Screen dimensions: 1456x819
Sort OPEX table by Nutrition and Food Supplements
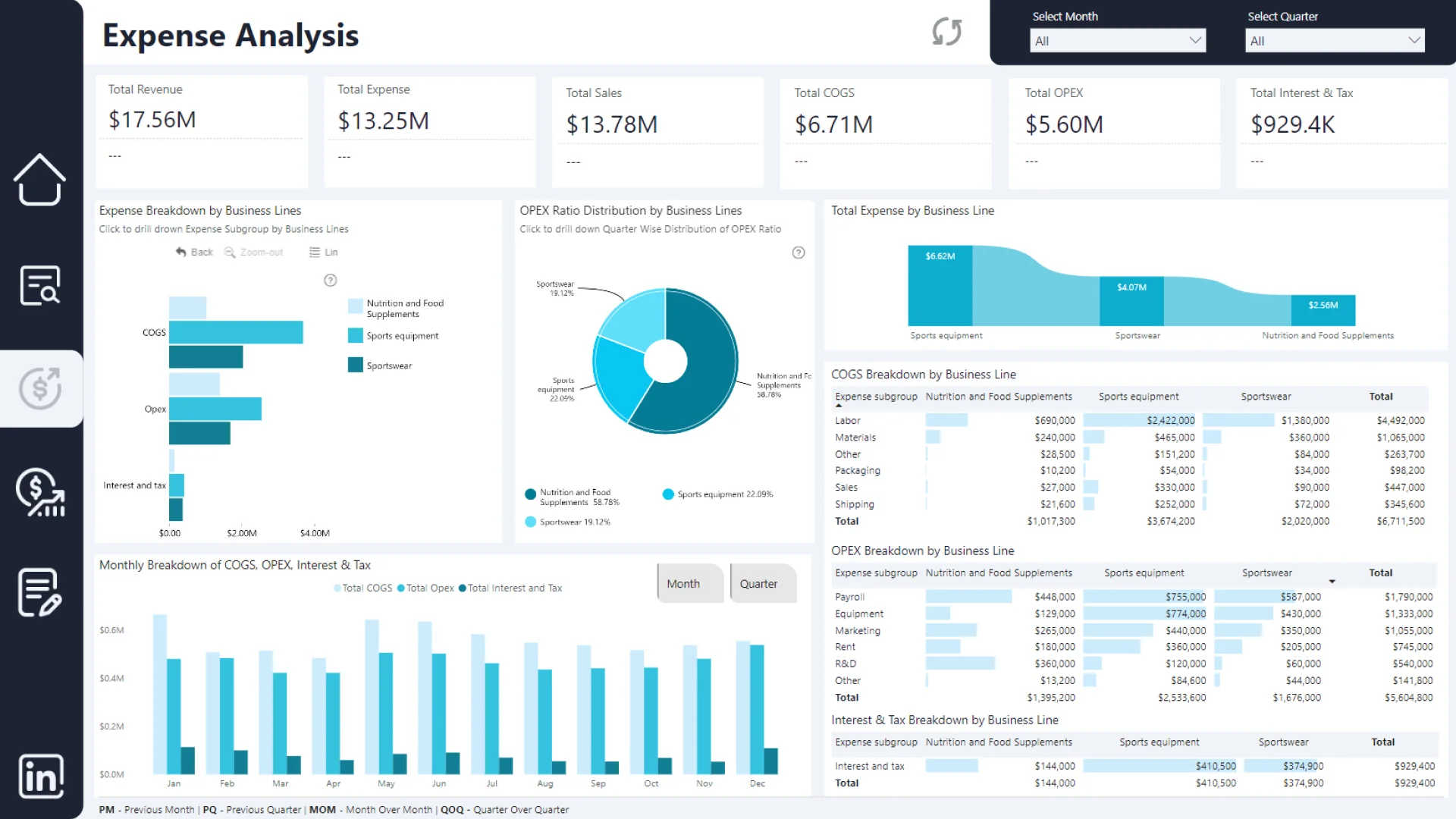pyautogui.click(x=999, y=573)
